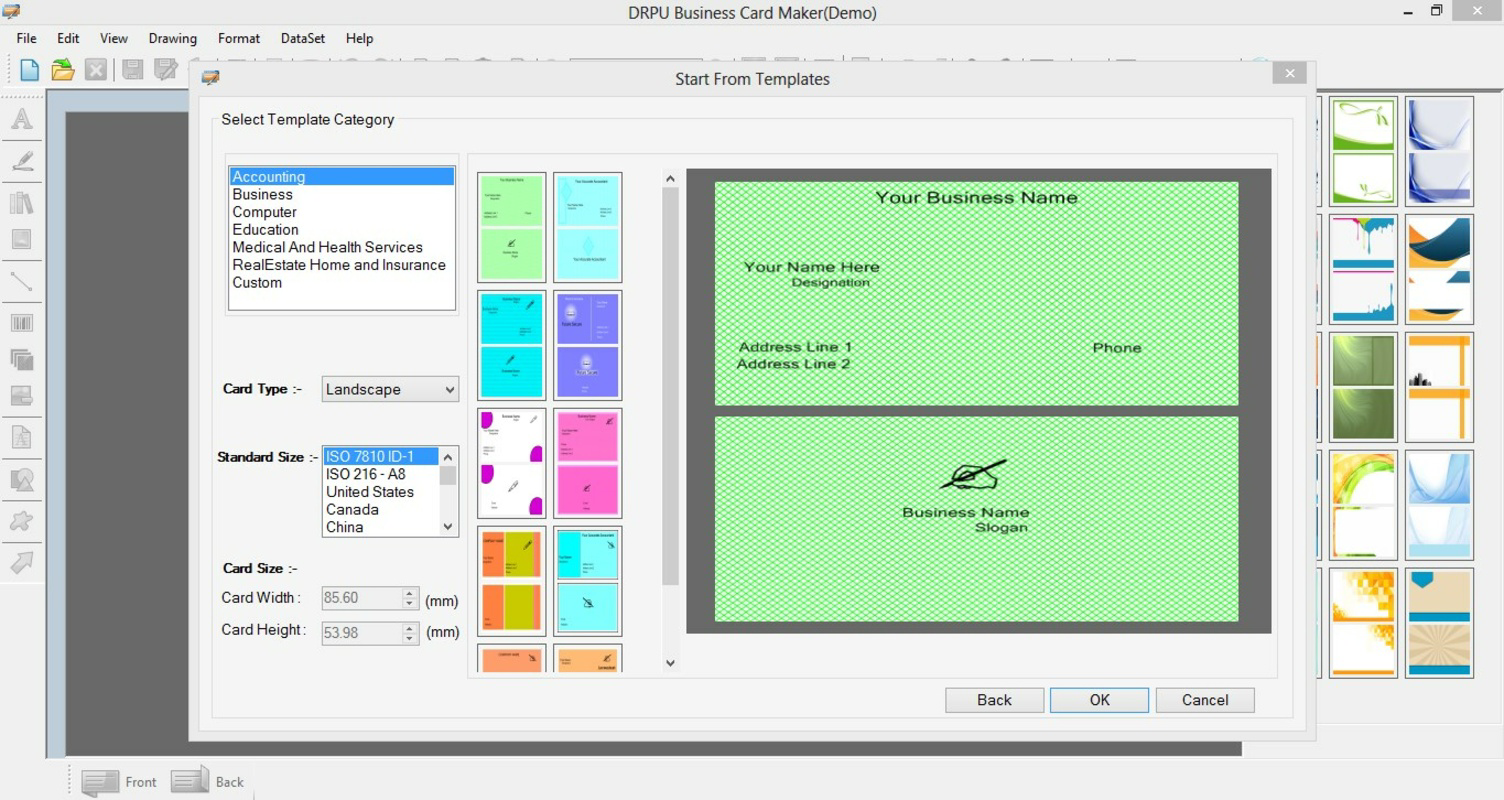Image resolution: width=1504 pixels, height=800 pixels.
Task: Click the template list vertical scrollbar thumb
Action: tap(670, 386)
